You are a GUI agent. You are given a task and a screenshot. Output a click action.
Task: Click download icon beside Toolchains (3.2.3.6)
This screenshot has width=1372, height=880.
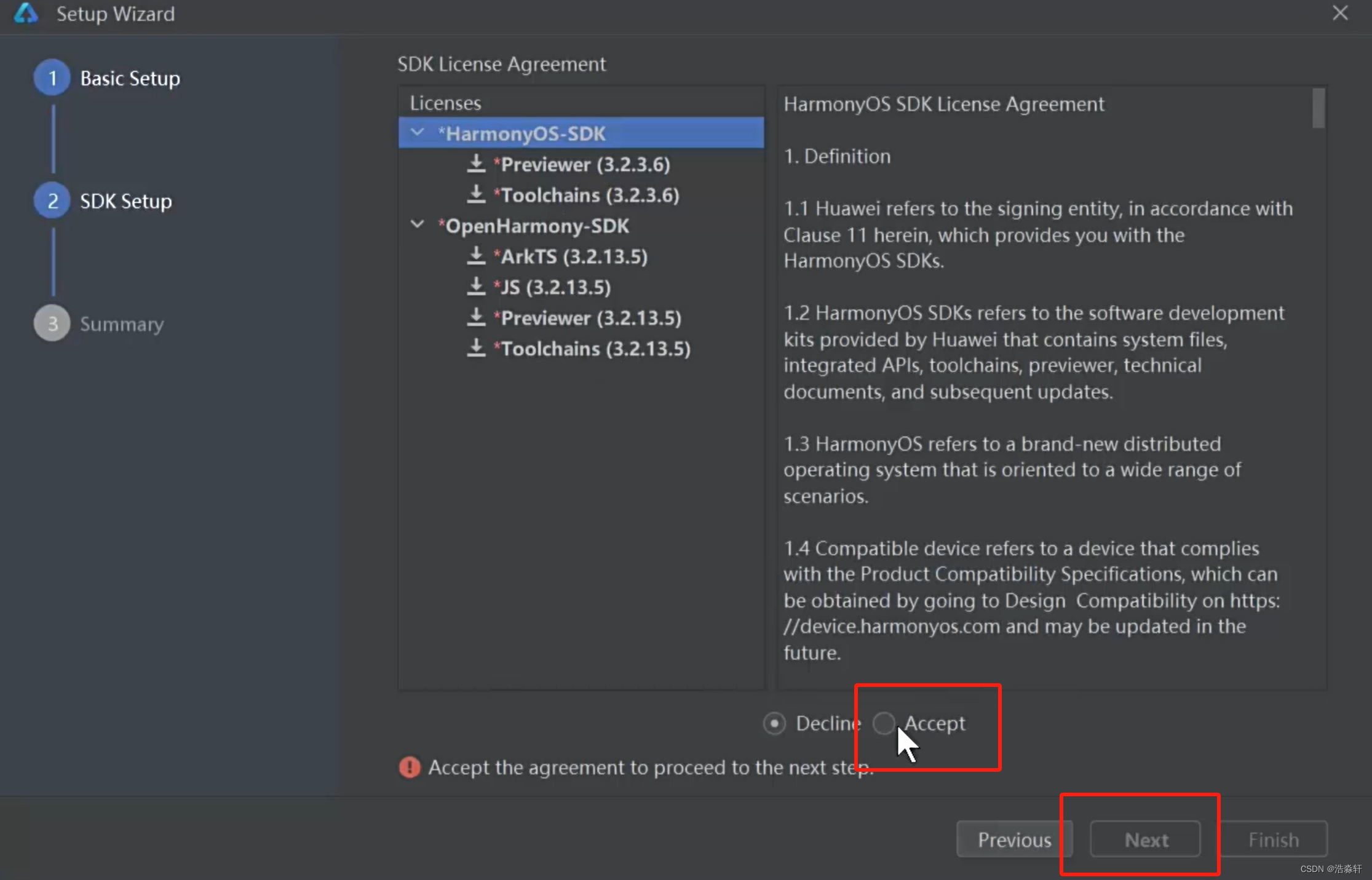(x=476, y=195)
